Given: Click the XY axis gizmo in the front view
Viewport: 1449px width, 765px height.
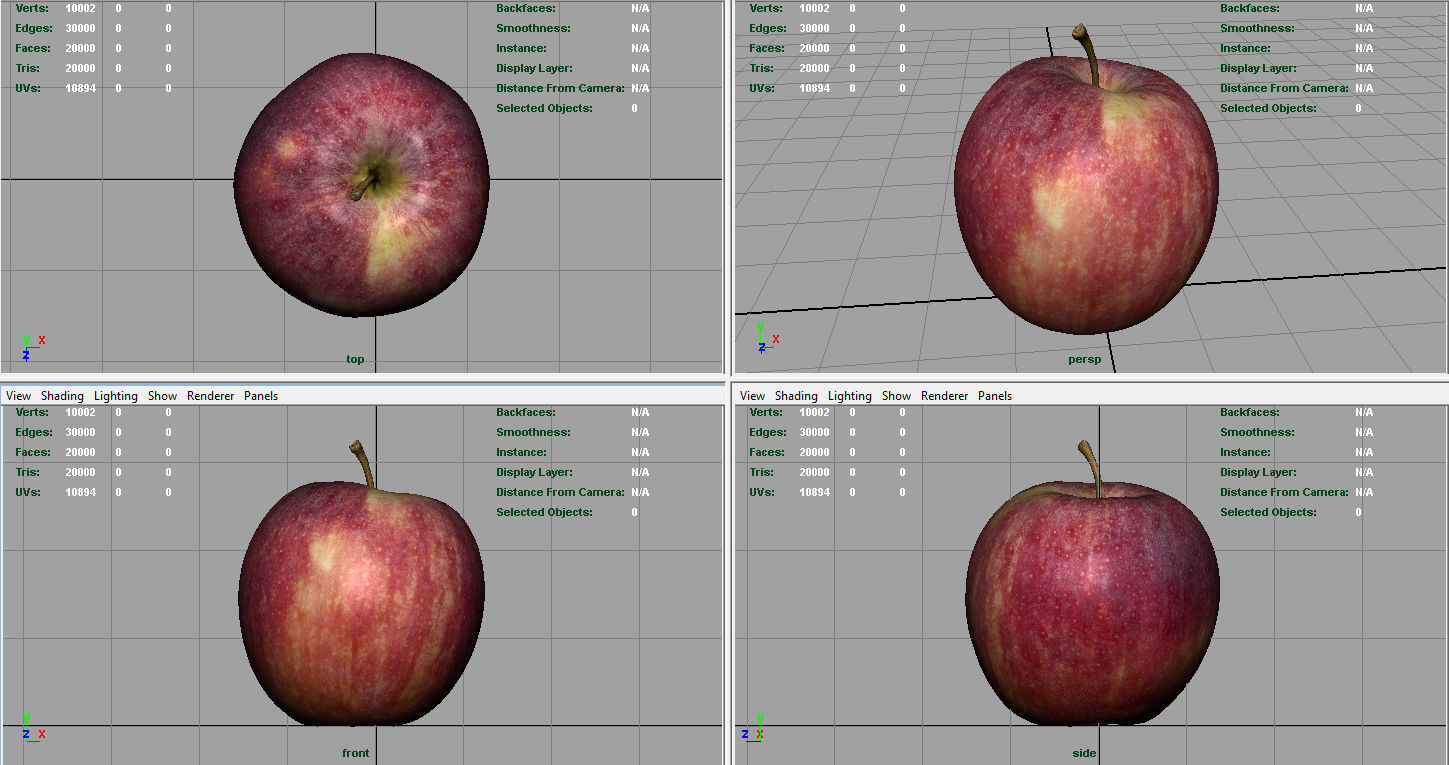Looking at the screenshot, I should [32, 727].
